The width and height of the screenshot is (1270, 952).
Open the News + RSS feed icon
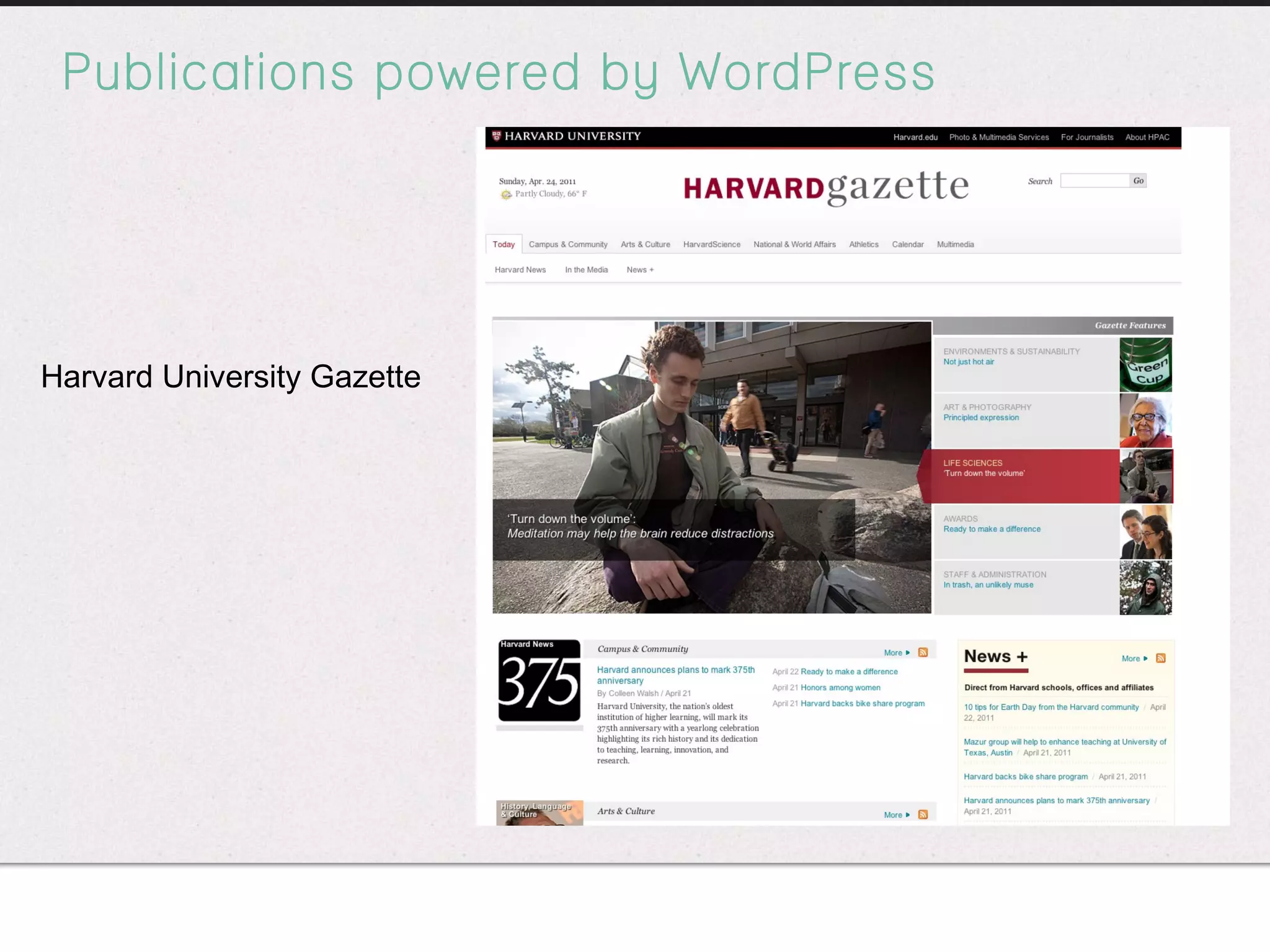[x=1161, y=658]
